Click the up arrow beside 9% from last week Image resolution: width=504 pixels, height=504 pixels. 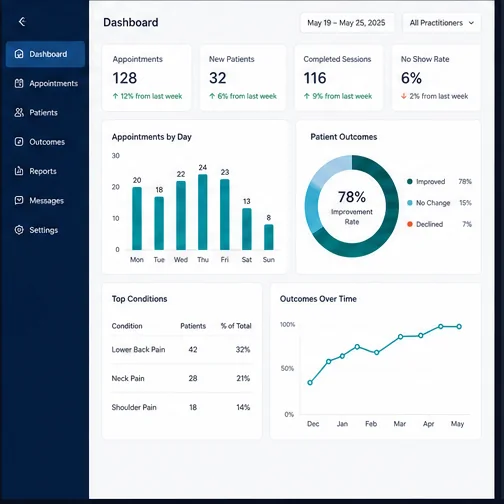coord(307,96)
